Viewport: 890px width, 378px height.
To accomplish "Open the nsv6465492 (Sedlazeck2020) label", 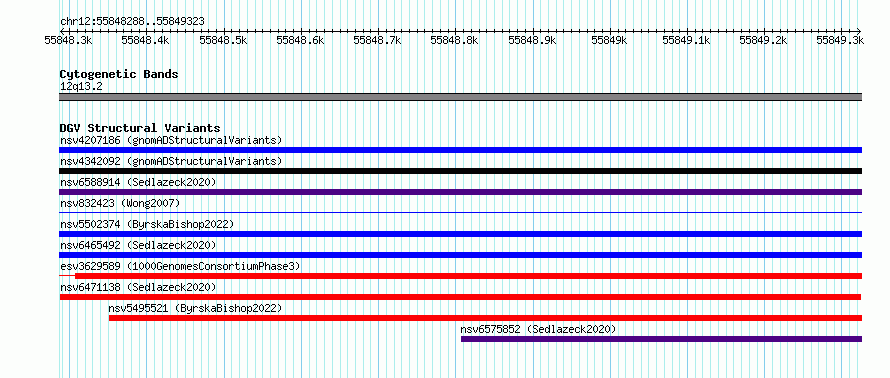I will point(138,245).
